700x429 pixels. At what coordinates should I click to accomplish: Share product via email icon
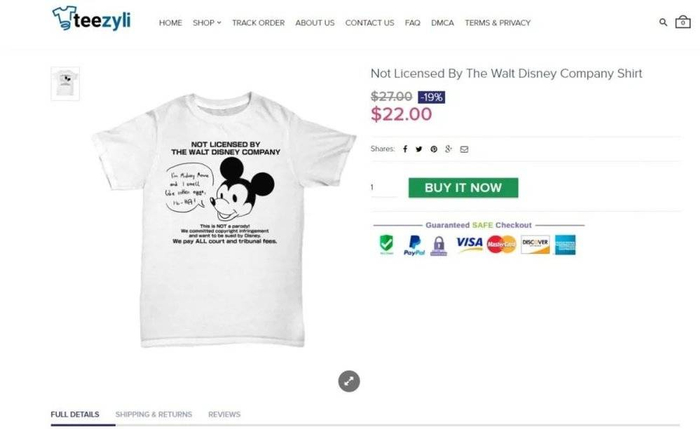point(464,149)
